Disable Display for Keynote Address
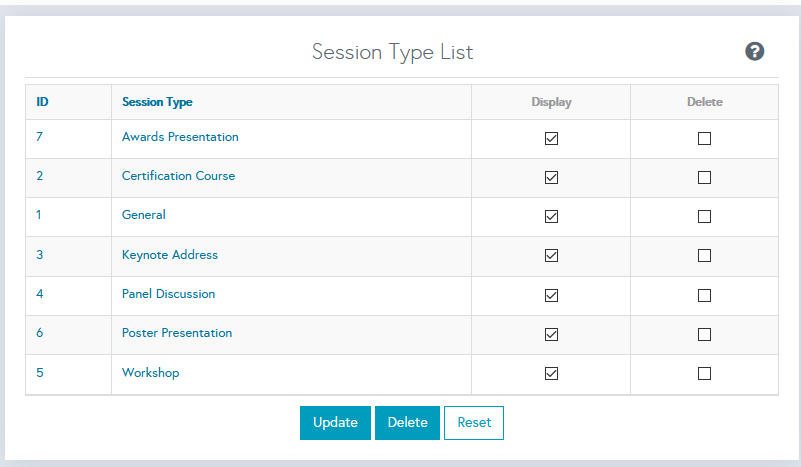Screen dimensions: 801x467 click(x=551, y=256)
